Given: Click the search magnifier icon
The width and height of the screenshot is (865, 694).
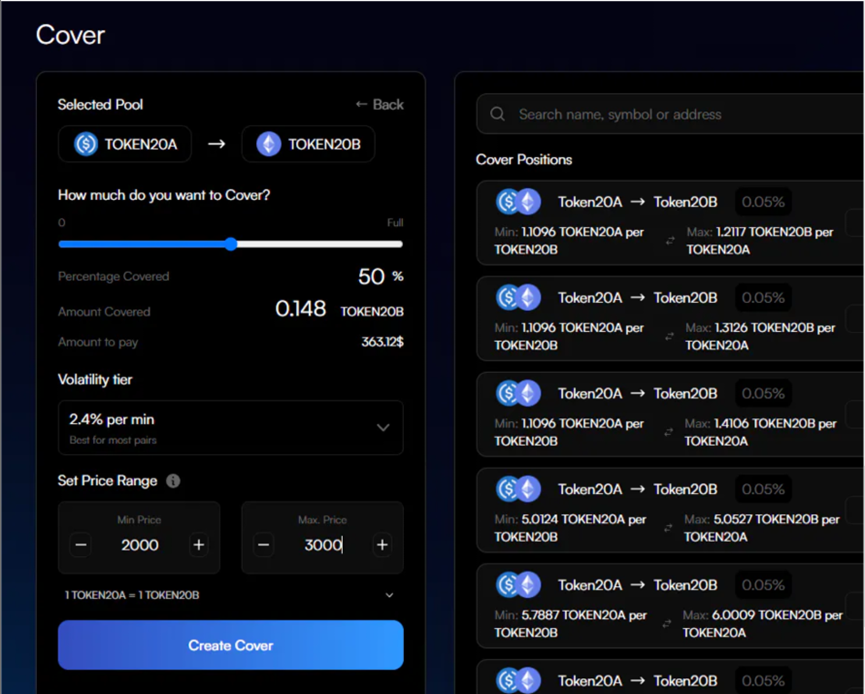Looking at the screenshot, I should coord(497,115).
